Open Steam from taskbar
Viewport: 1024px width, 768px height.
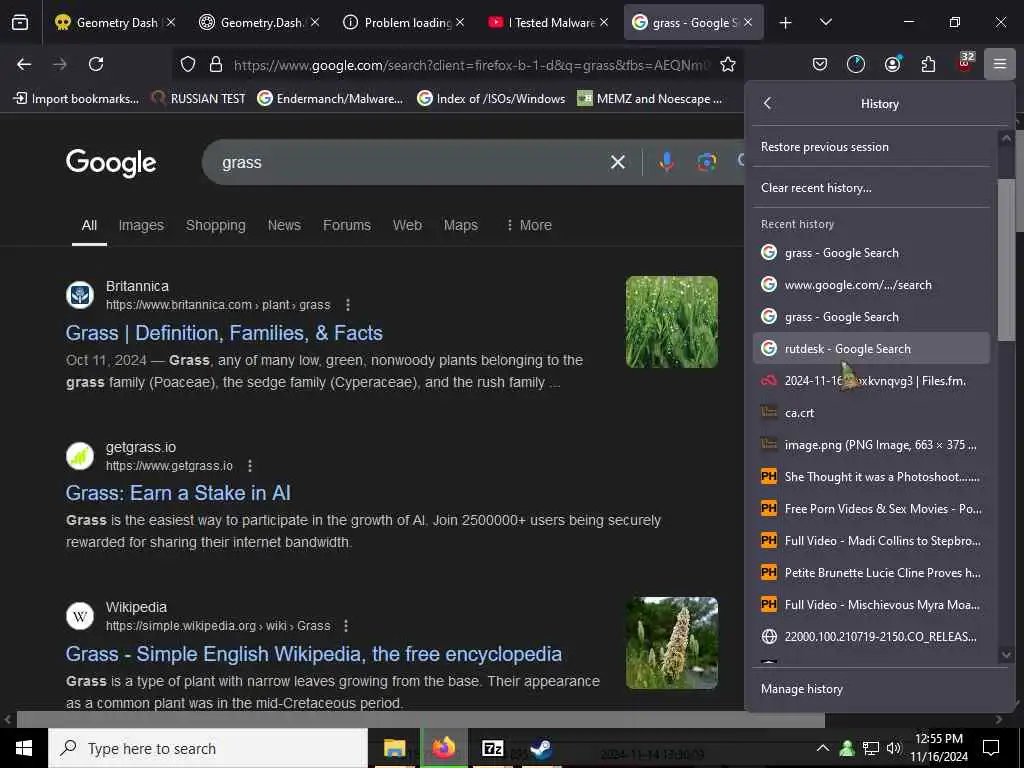pyautogui.click(x=541, y=748)
